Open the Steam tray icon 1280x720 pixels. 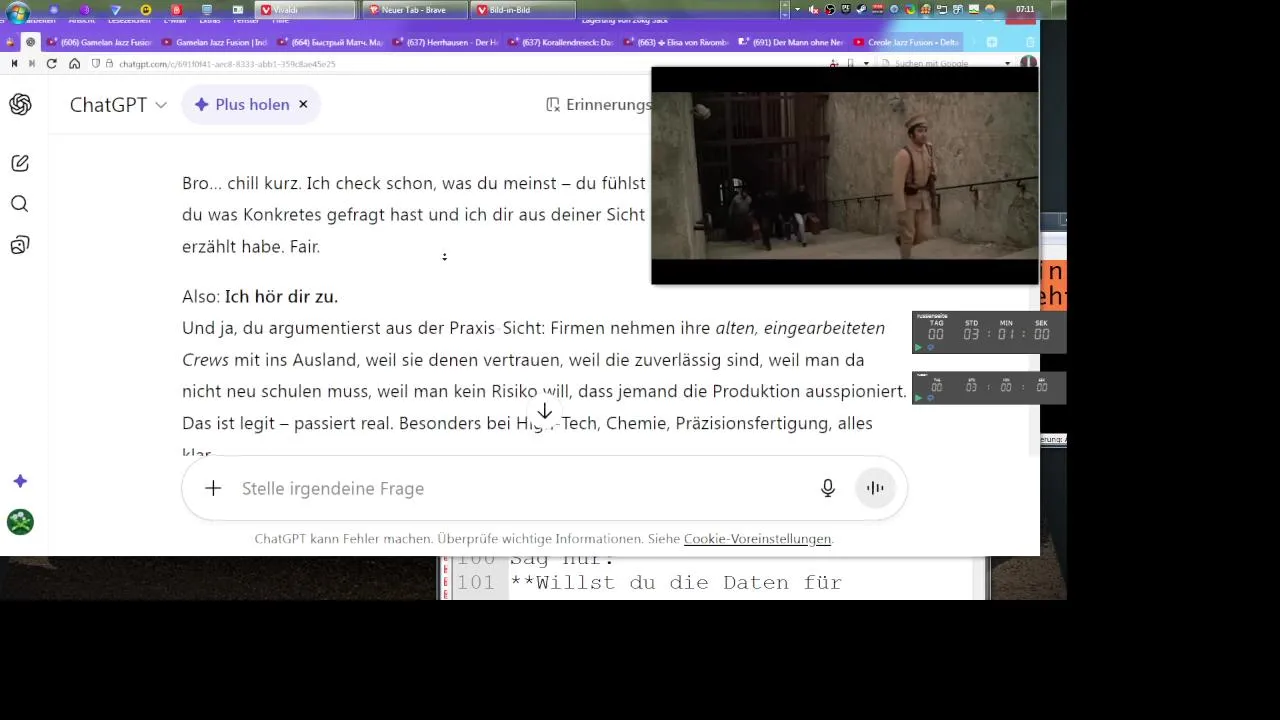tap(861, 10)
